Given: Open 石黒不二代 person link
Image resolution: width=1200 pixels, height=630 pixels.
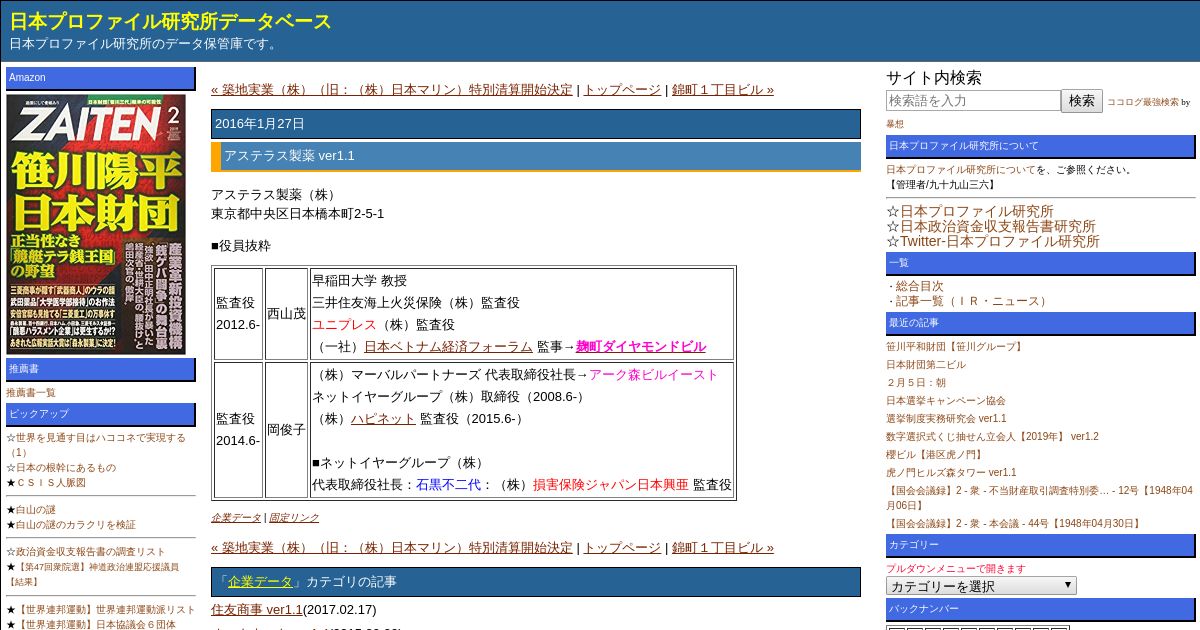Looking at the screenshot, I should click(x=448, y=485).
